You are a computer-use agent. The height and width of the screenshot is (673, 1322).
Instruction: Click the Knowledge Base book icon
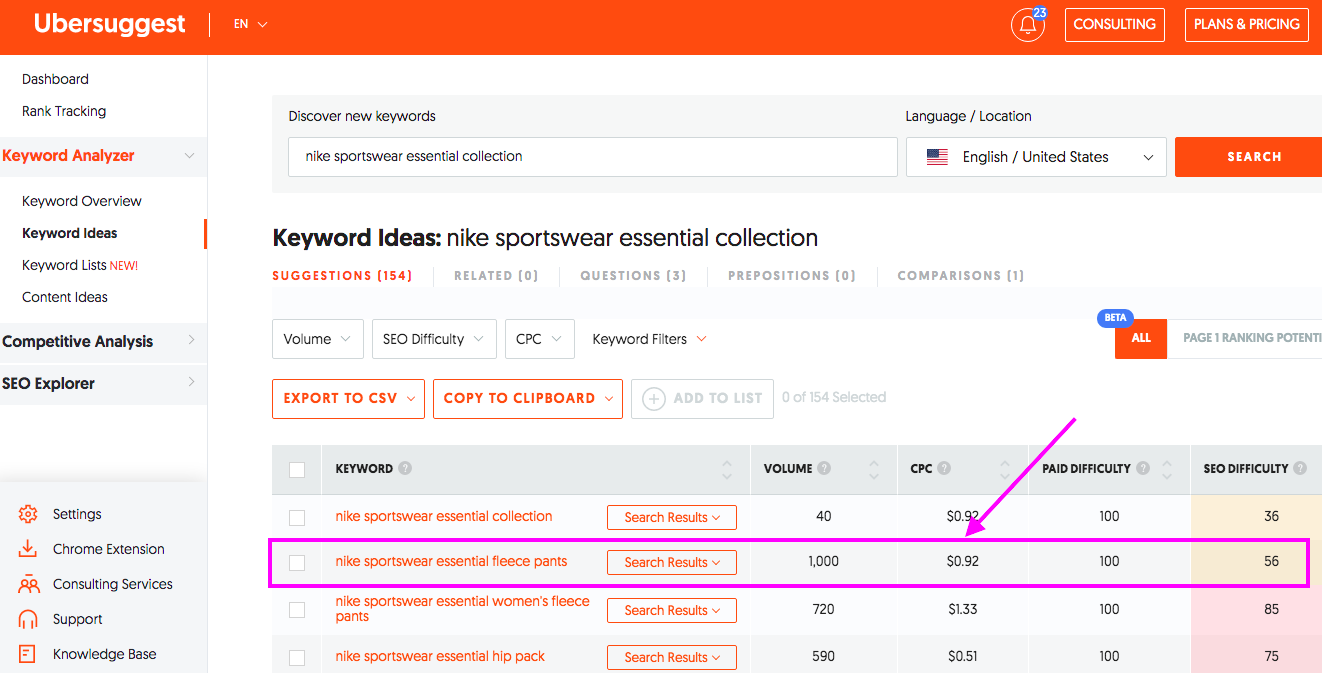pyautogui.click(x=29, y=654)
